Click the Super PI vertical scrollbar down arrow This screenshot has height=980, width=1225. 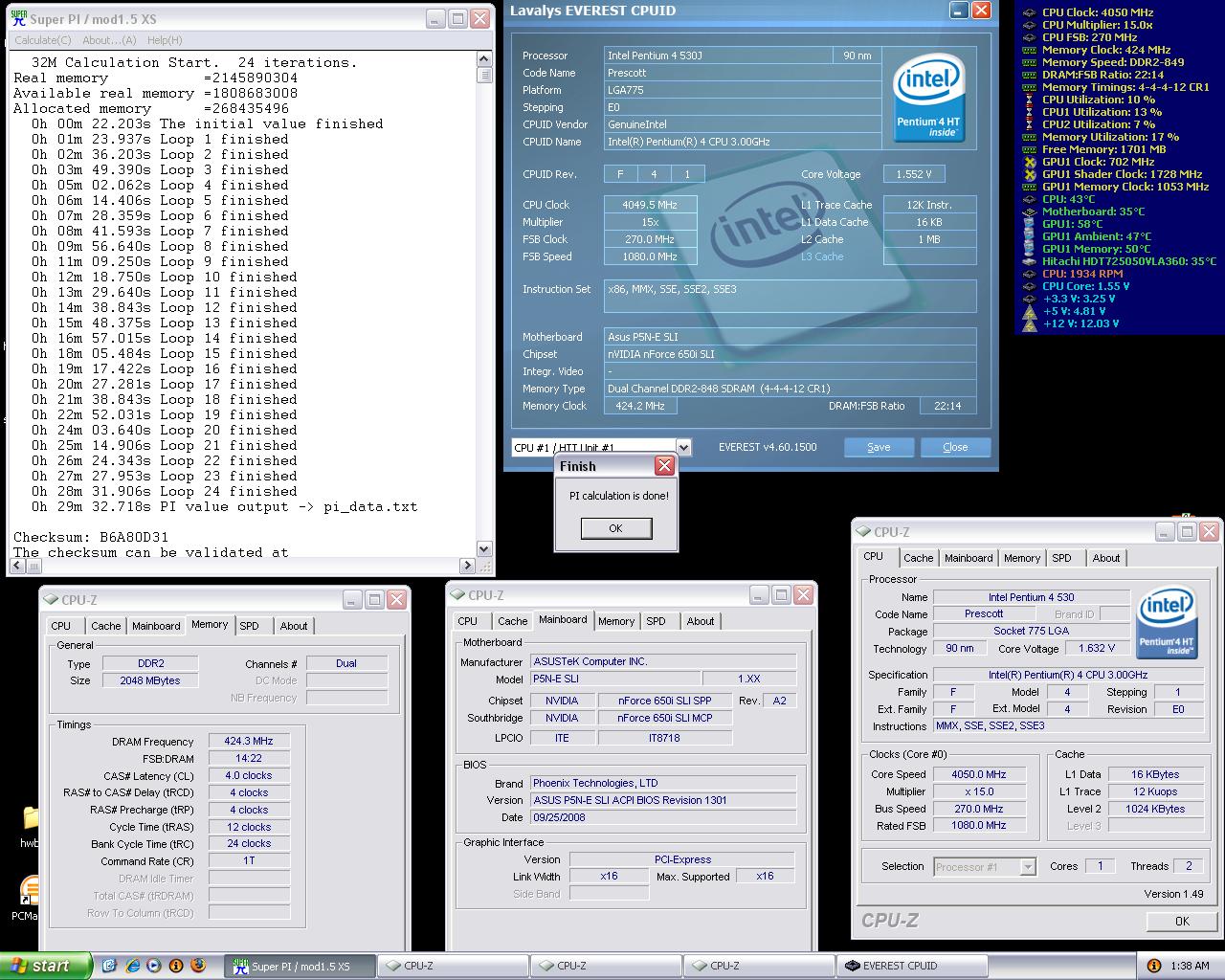(x=483, y=549)
